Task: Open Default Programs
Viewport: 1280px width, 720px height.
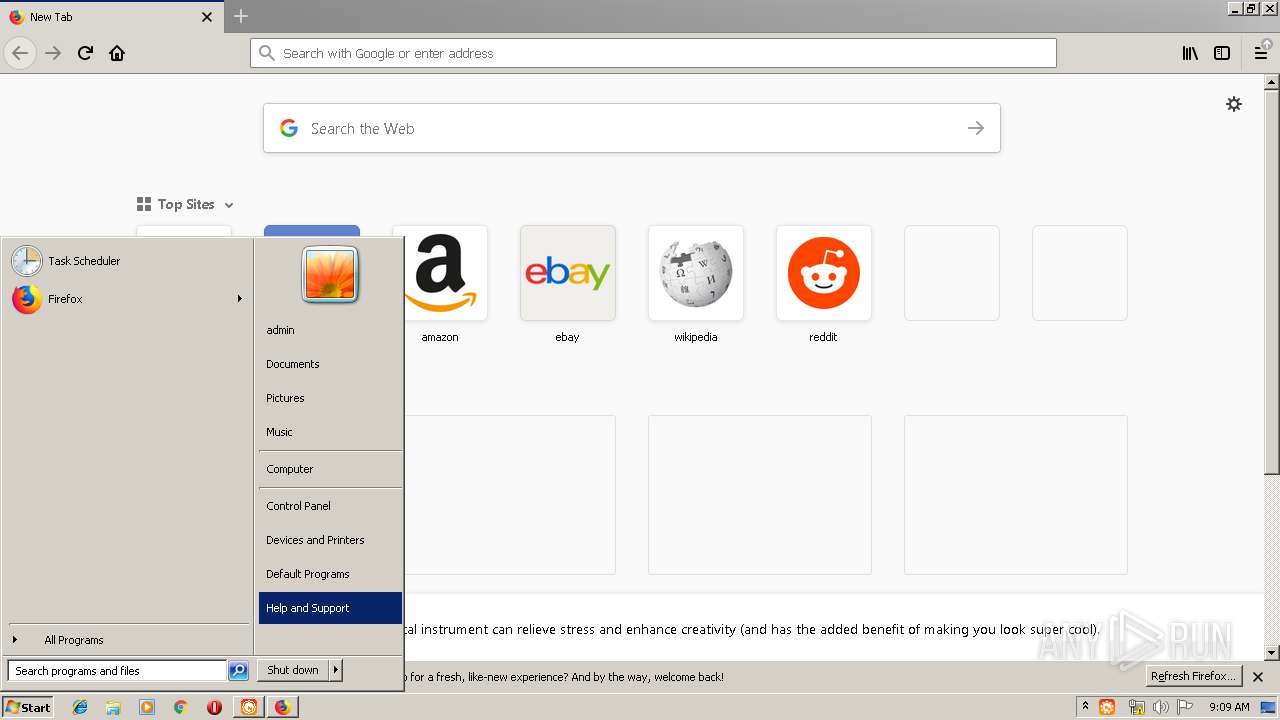Action: (x=330, y=574)
